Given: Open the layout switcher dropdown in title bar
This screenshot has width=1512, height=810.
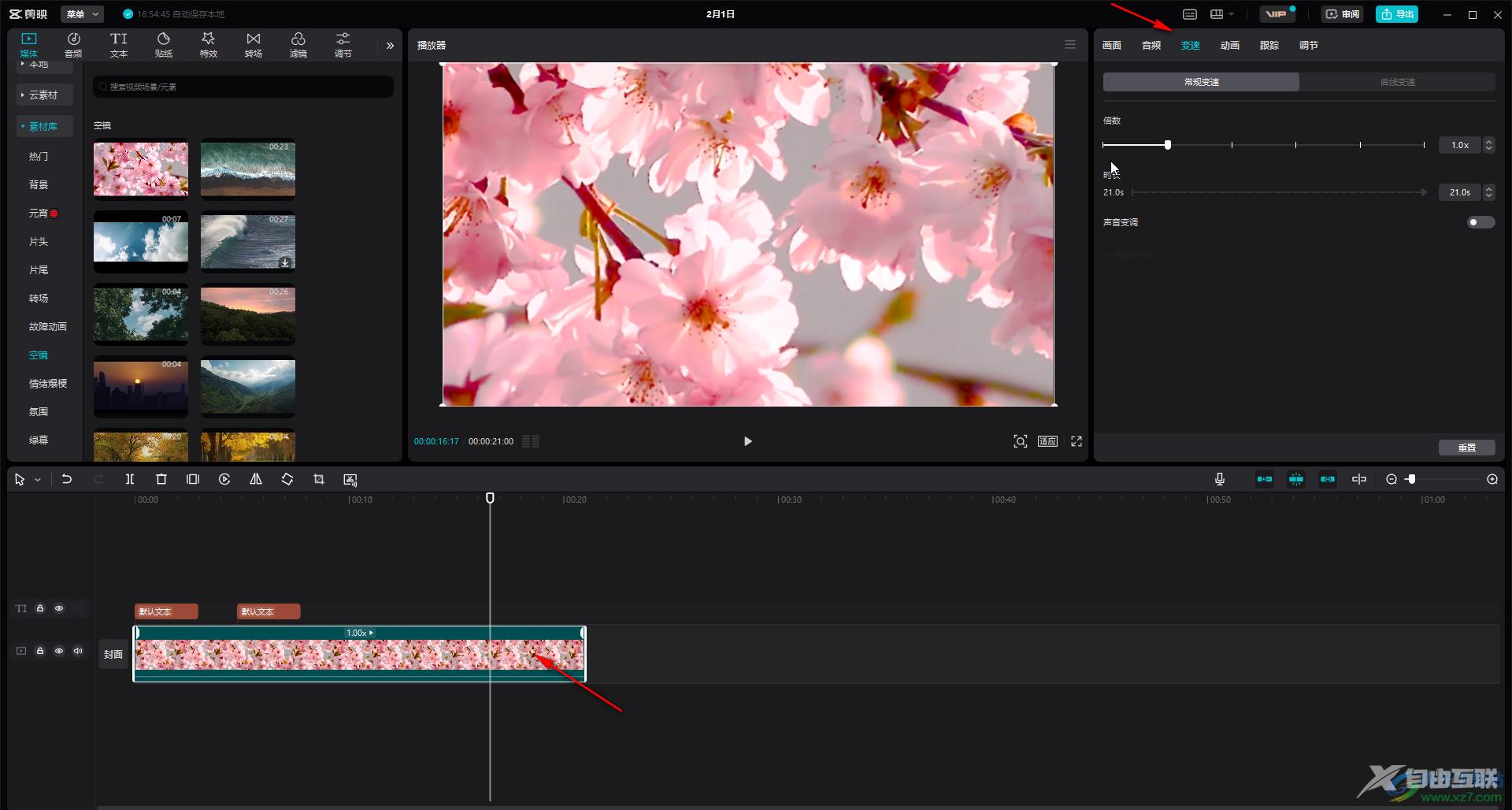Looking at the screenshot, I should [x=1221, y=14].
